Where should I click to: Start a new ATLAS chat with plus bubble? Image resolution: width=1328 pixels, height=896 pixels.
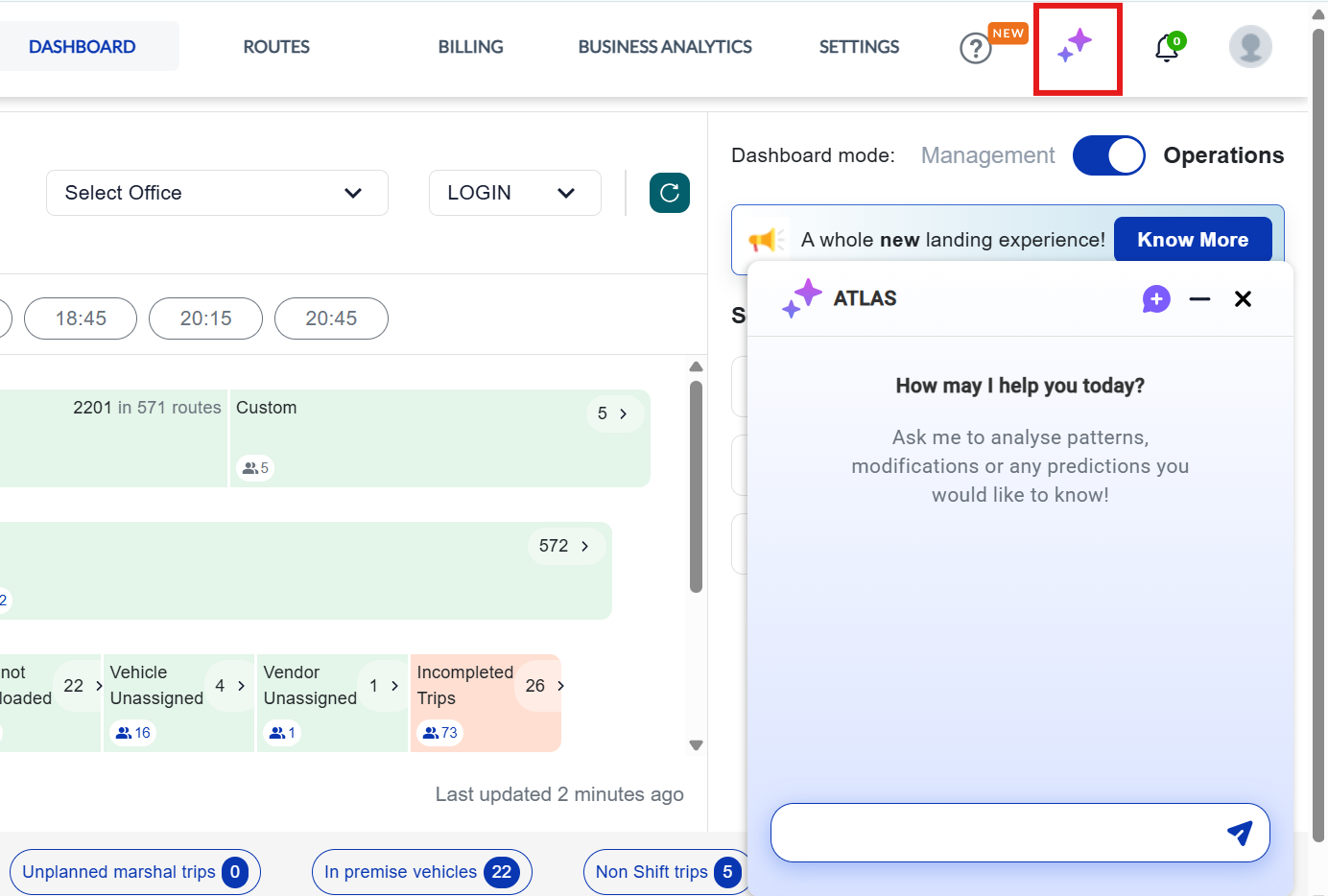click(x=1156, y=299)
